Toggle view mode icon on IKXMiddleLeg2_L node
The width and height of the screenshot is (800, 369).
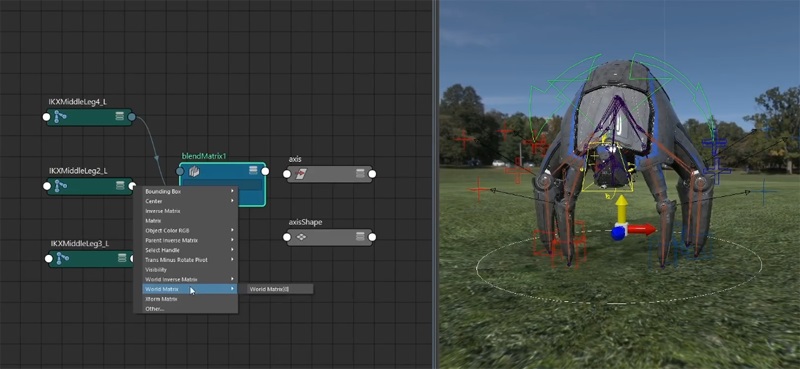119,186
